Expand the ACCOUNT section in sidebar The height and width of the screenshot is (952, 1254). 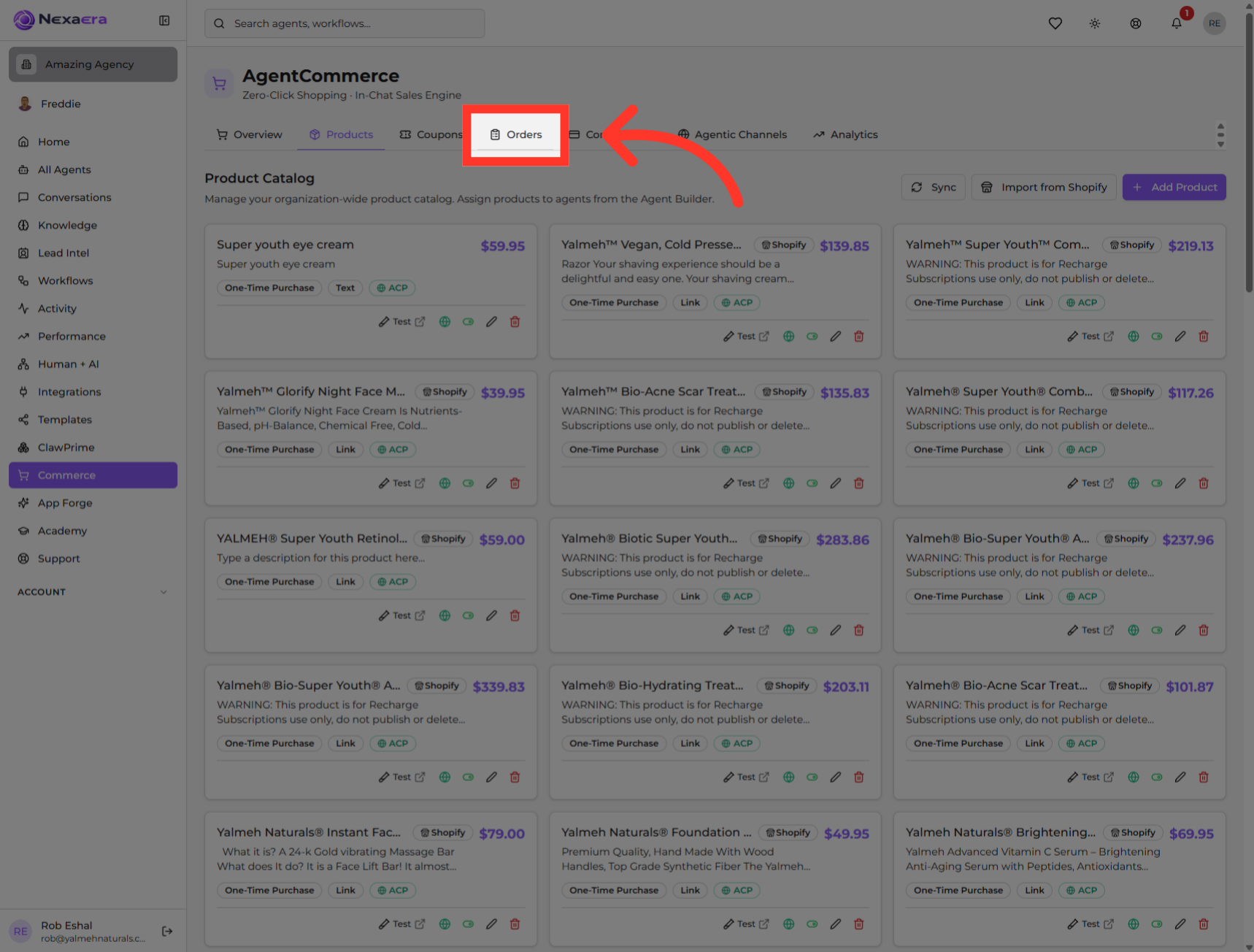(x=93, y=592)
